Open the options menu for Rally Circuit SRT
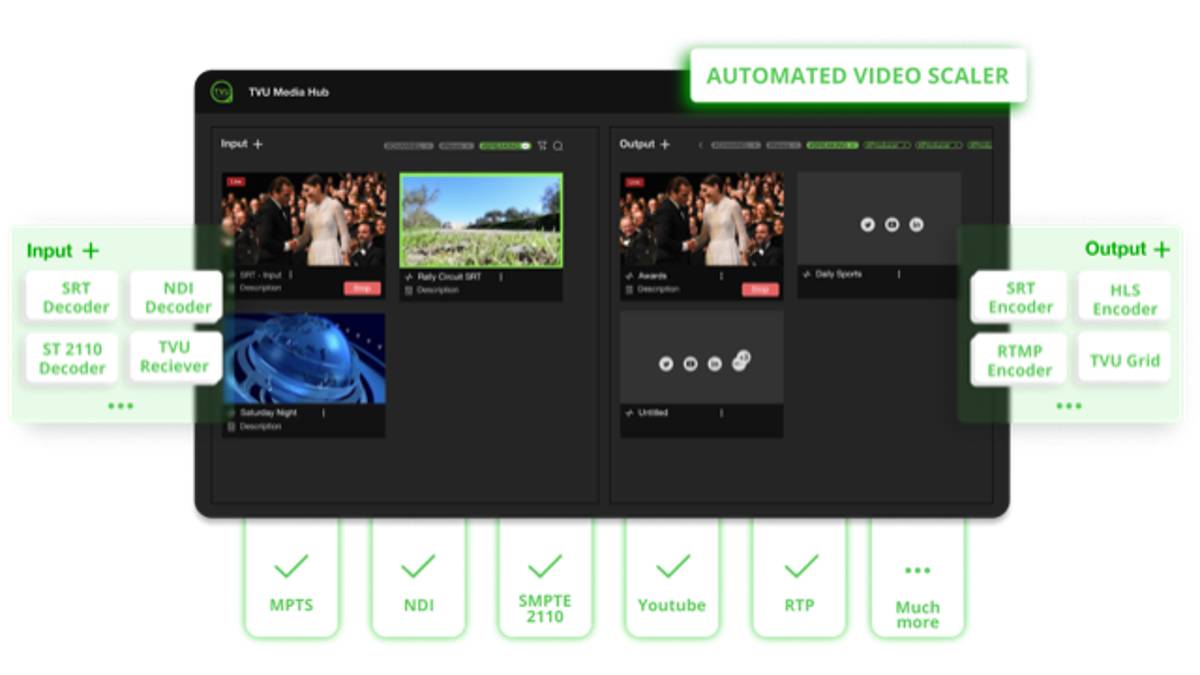 point(501,277)
